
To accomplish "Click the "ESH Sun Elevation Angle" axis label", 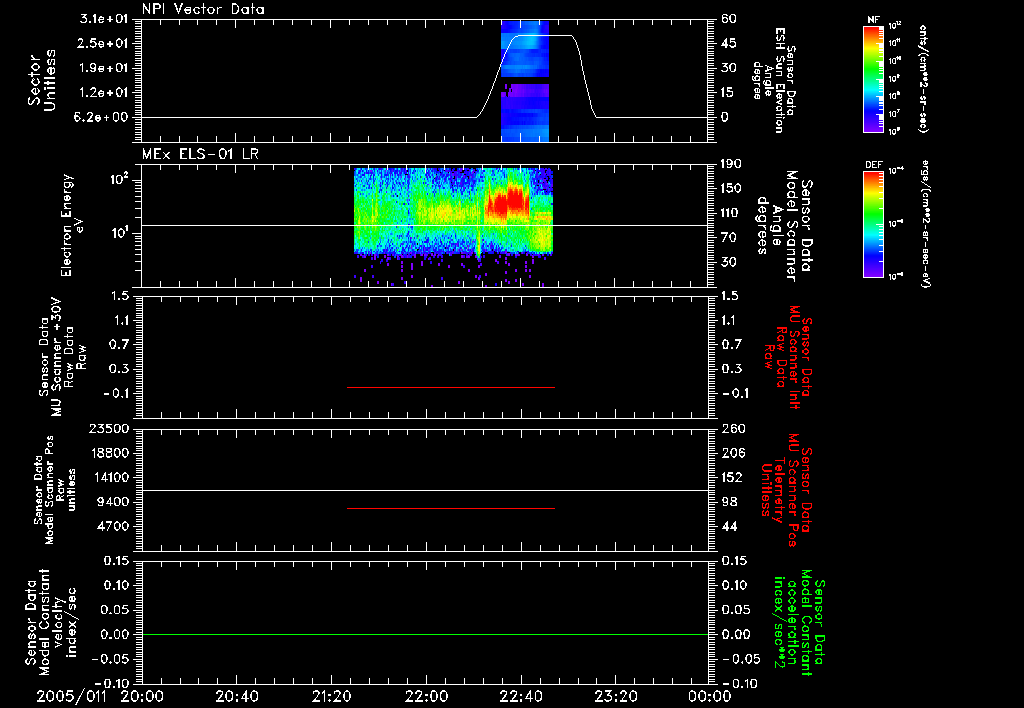I will coord(774,80).
